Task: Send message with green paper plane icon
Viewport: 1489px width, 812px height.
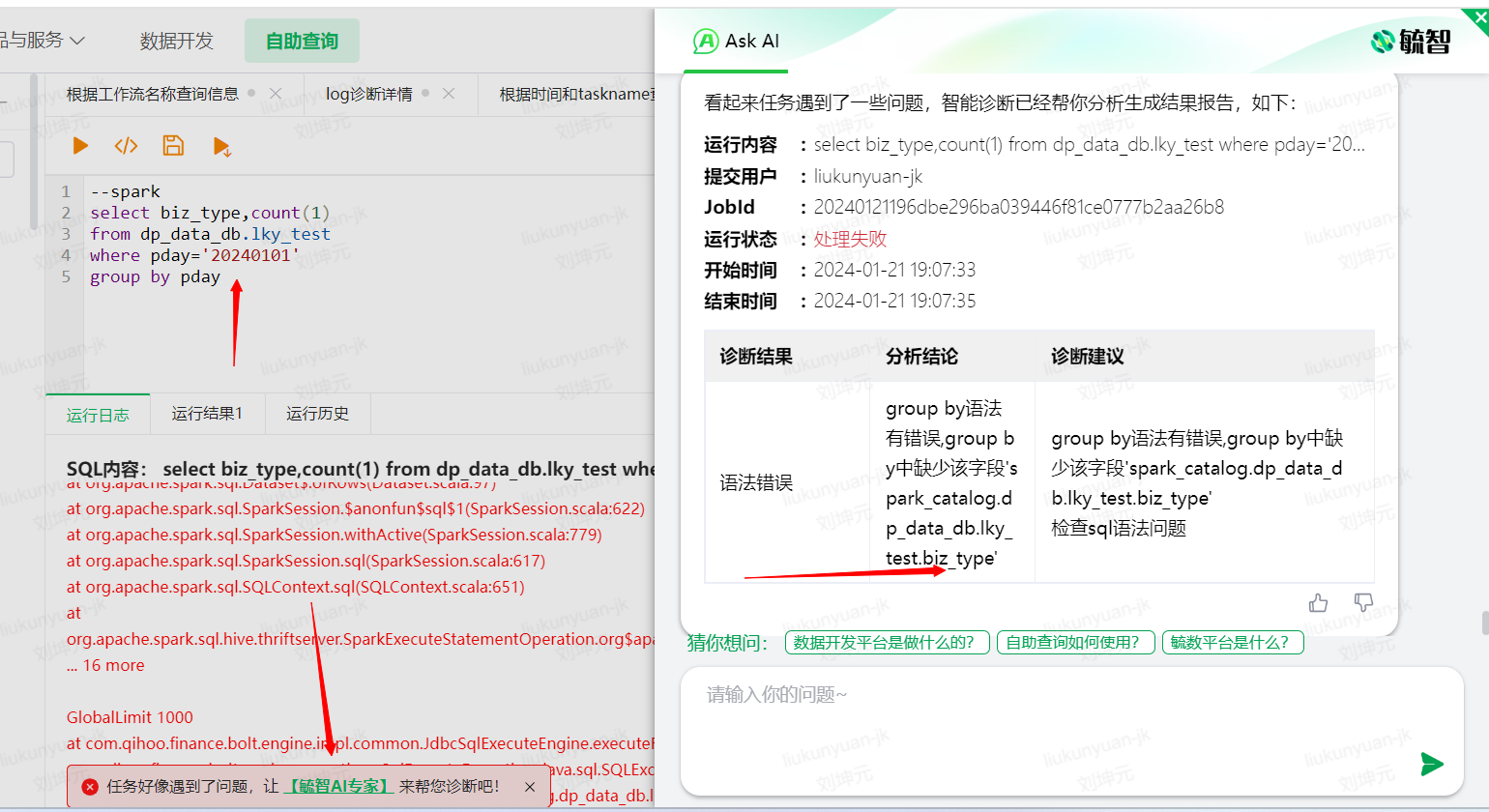Action: (1432, 764)
